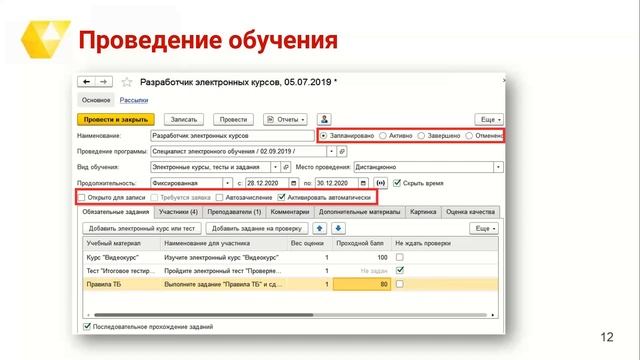Click Провести button
This screenshot has width=640, height=360.
click(x=233, y=119)
